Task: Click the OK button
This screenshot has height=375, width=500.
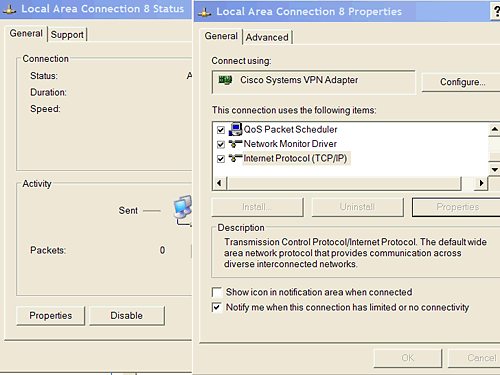Action: tap(408, 358)
